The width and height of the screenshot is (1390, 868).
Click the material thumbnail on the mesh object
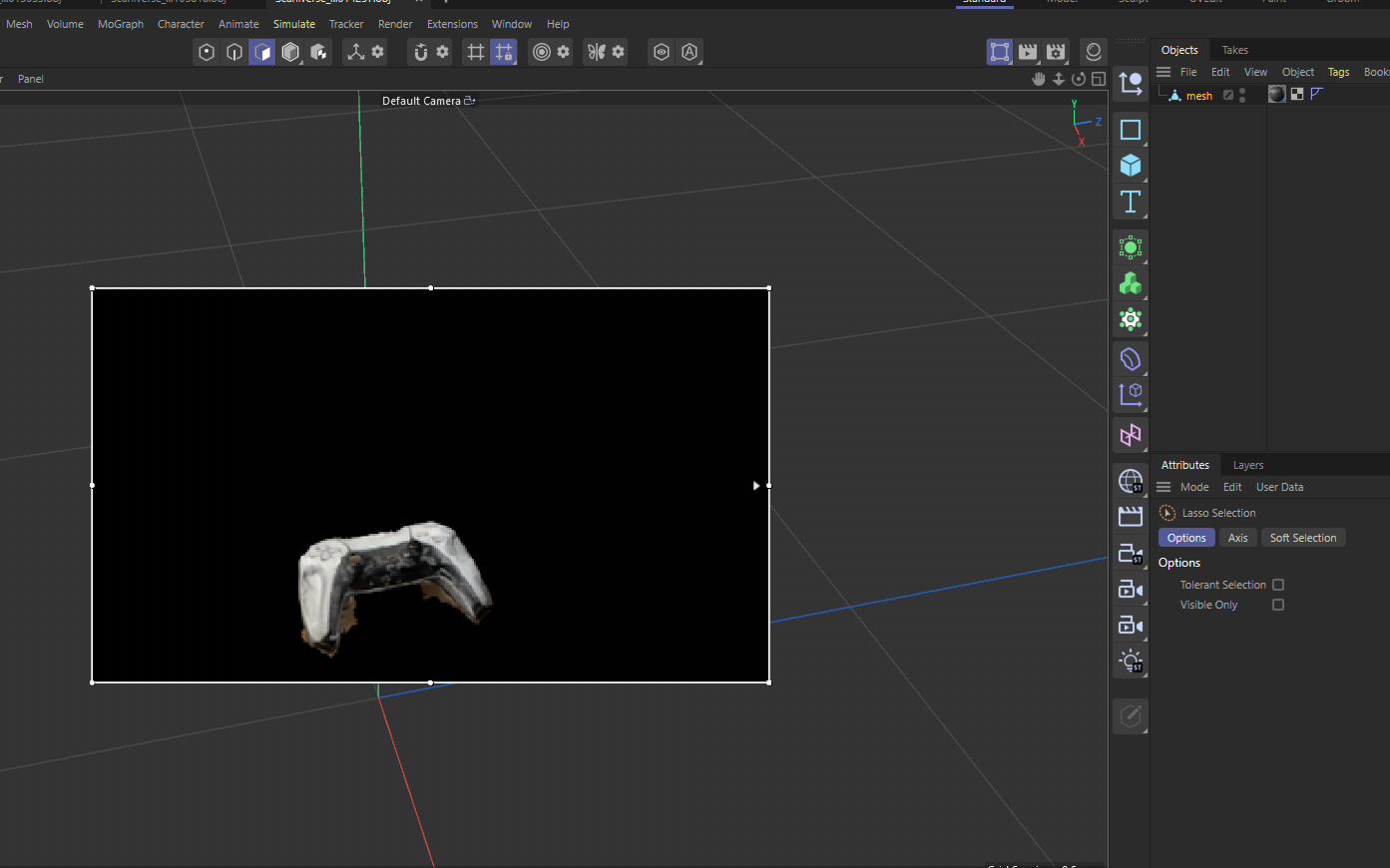(x=1276, y=94)
